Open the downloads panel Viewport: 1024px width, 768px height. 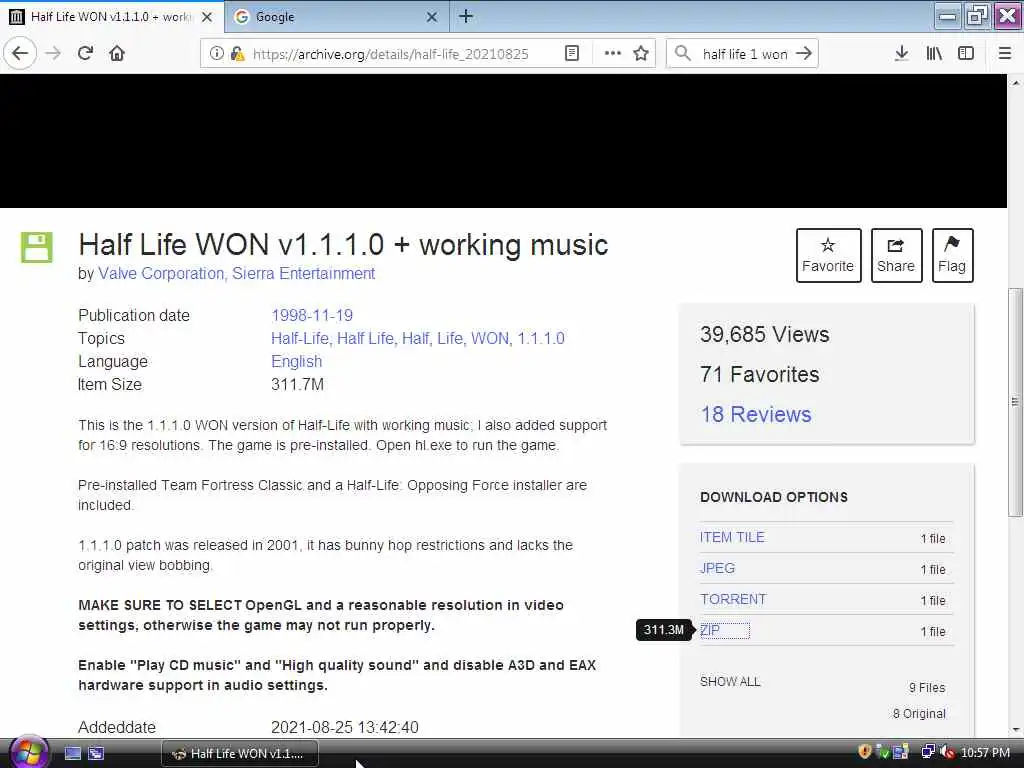pyautogui.click(x=901, y=54)
